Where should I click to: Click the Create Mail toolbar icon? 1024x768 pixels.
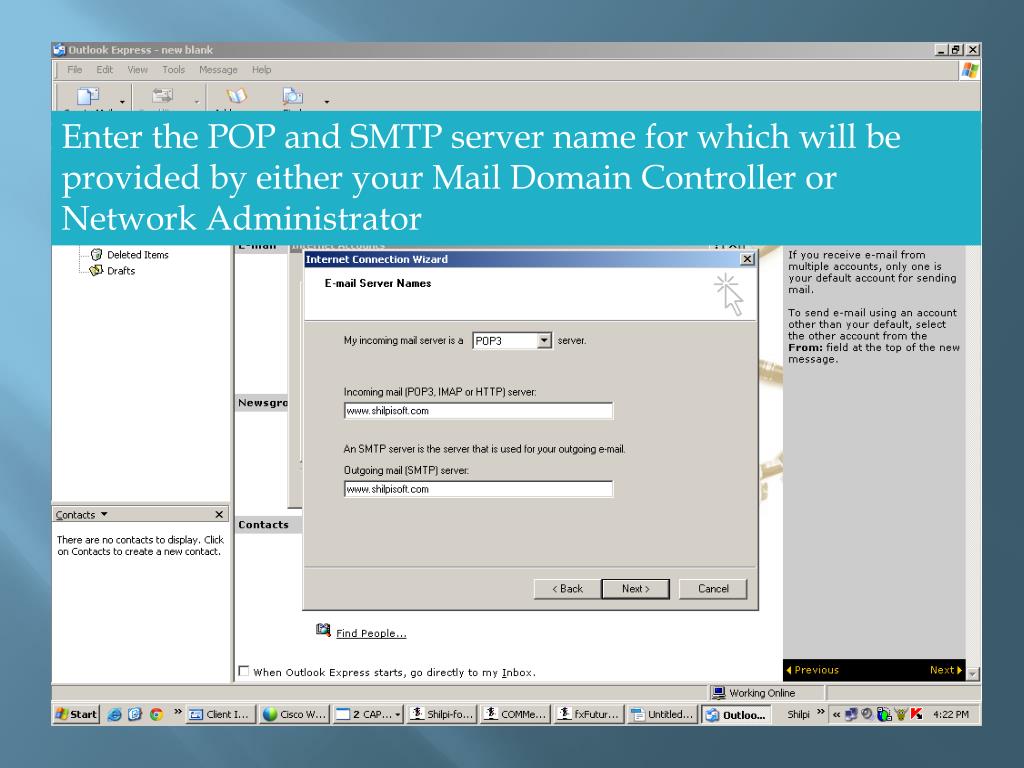tap(88, 97)
